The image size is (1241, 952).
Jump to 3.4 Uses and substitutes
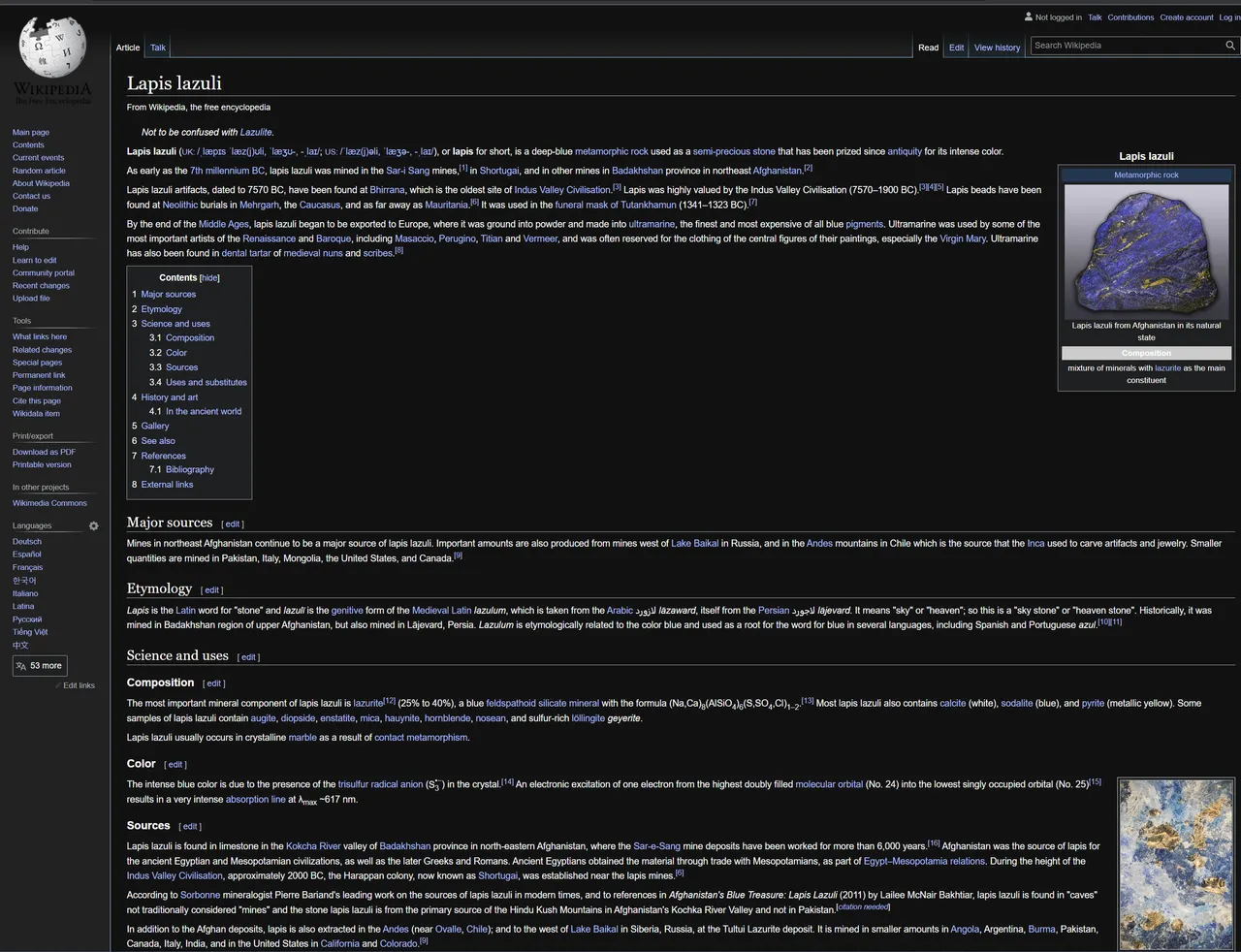[206, 383]
